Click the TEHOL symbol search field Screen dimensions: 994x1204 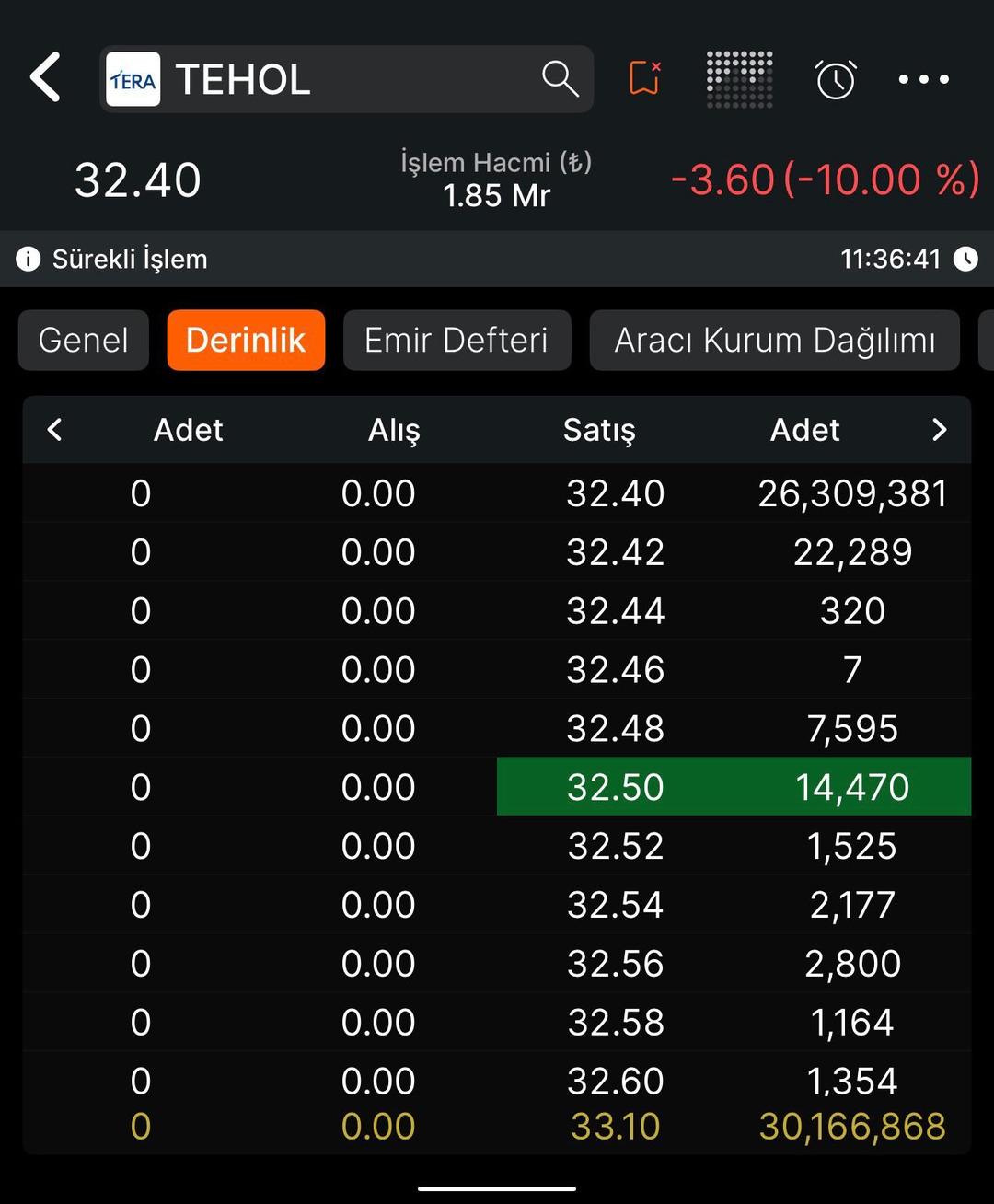(x=350, y=80)
